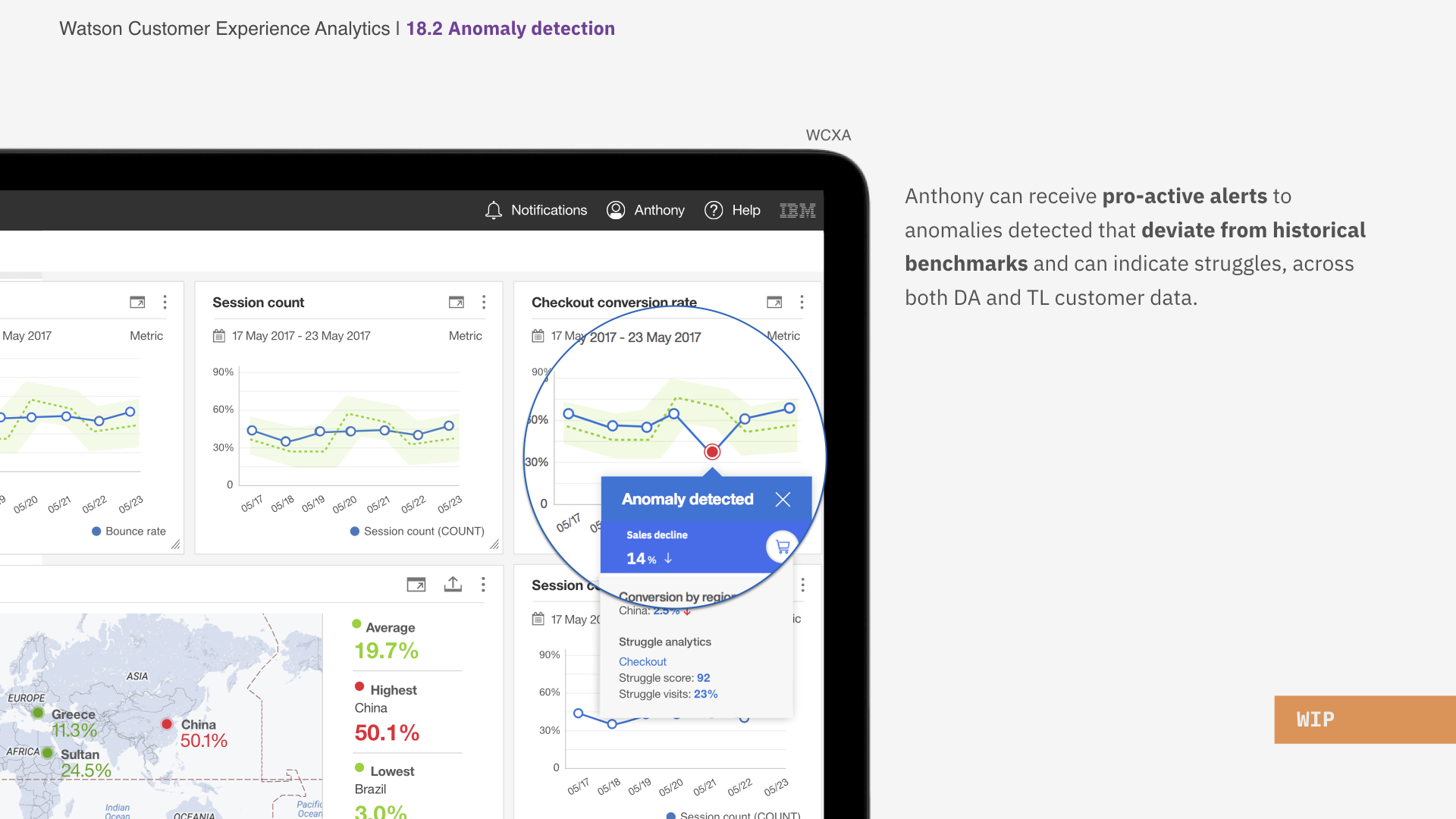The height and width of the screenshot is (819, 1456).
Task: Grab the Bounce rate widget resize handle
Action: (176, 544)
